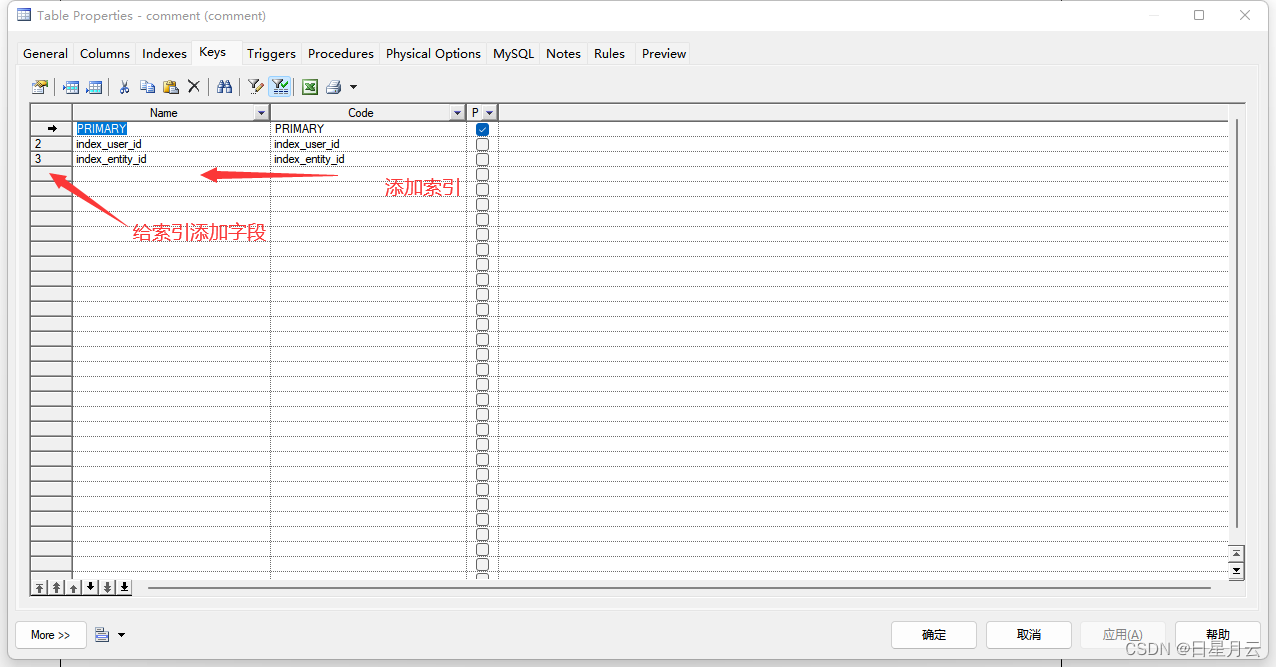
Task: Open help with the 帮助 button
Action: click(1217, 635)
